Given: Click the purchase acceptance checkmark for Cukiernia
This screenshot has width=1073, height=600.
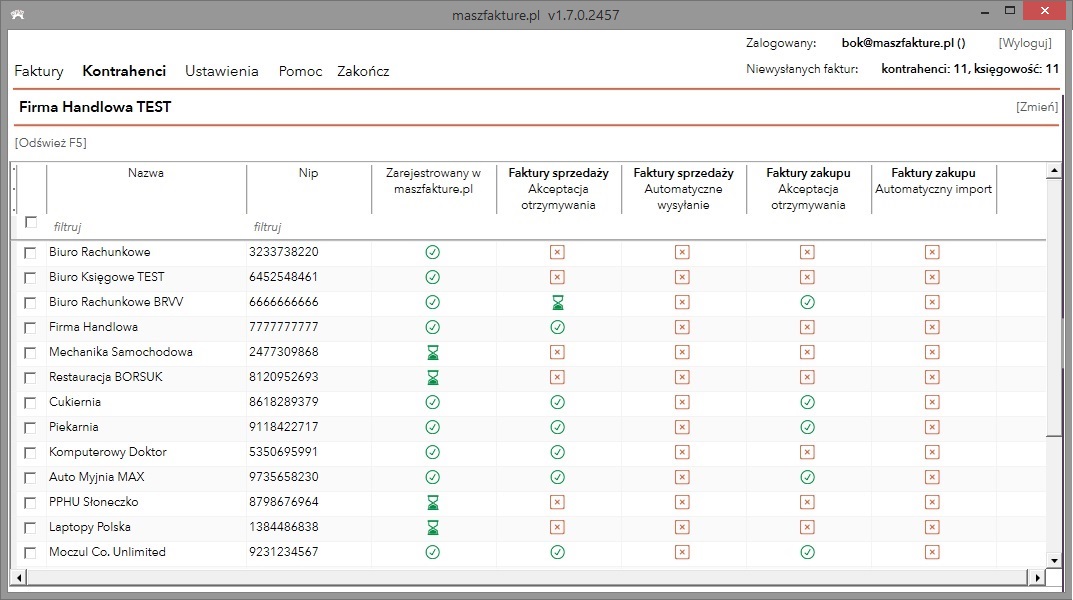Looking at the screenshot, I should [807, 402].
